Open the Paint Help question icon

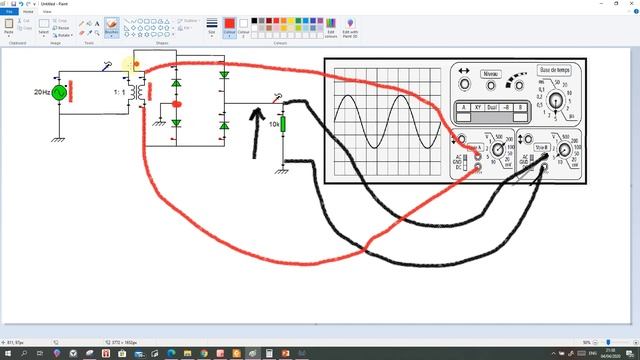(636, 11)
